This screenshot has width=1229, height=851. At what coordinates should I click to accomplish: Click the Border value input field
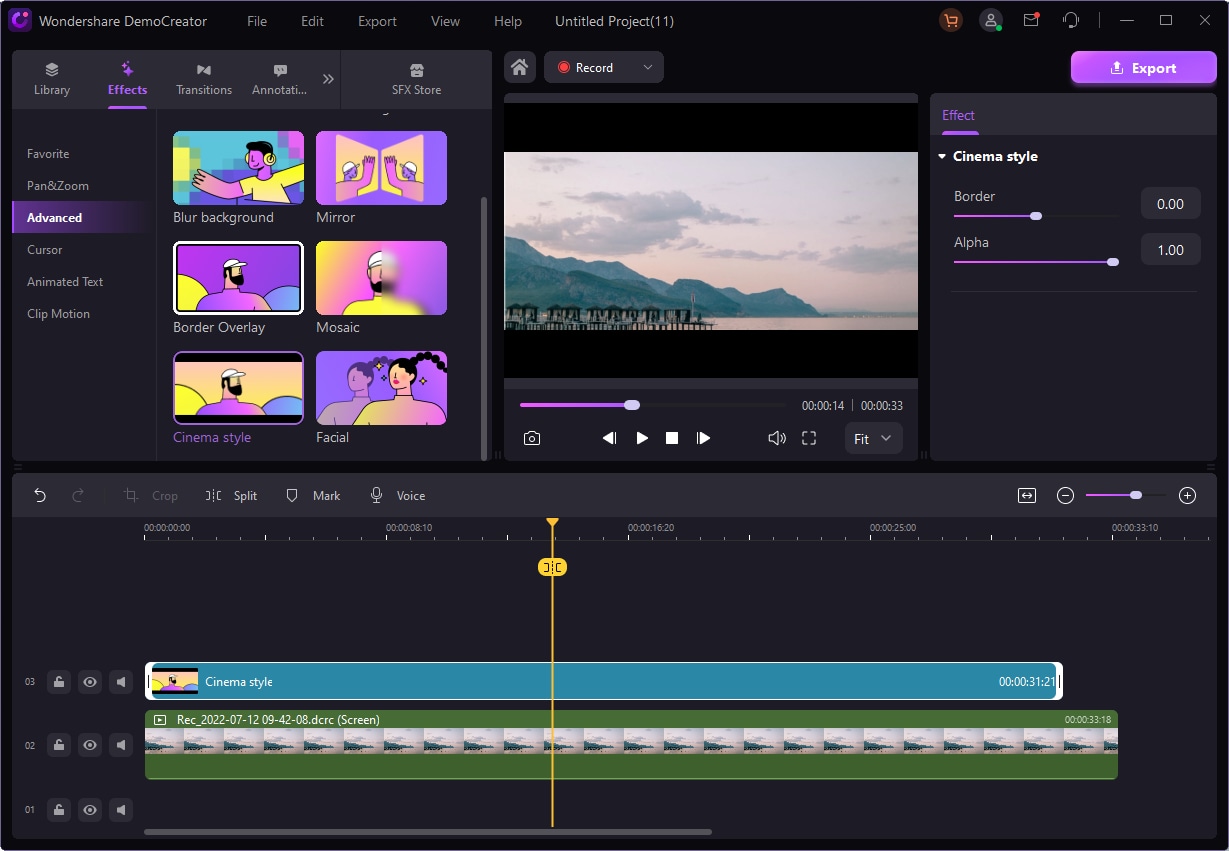[1170, 204]
